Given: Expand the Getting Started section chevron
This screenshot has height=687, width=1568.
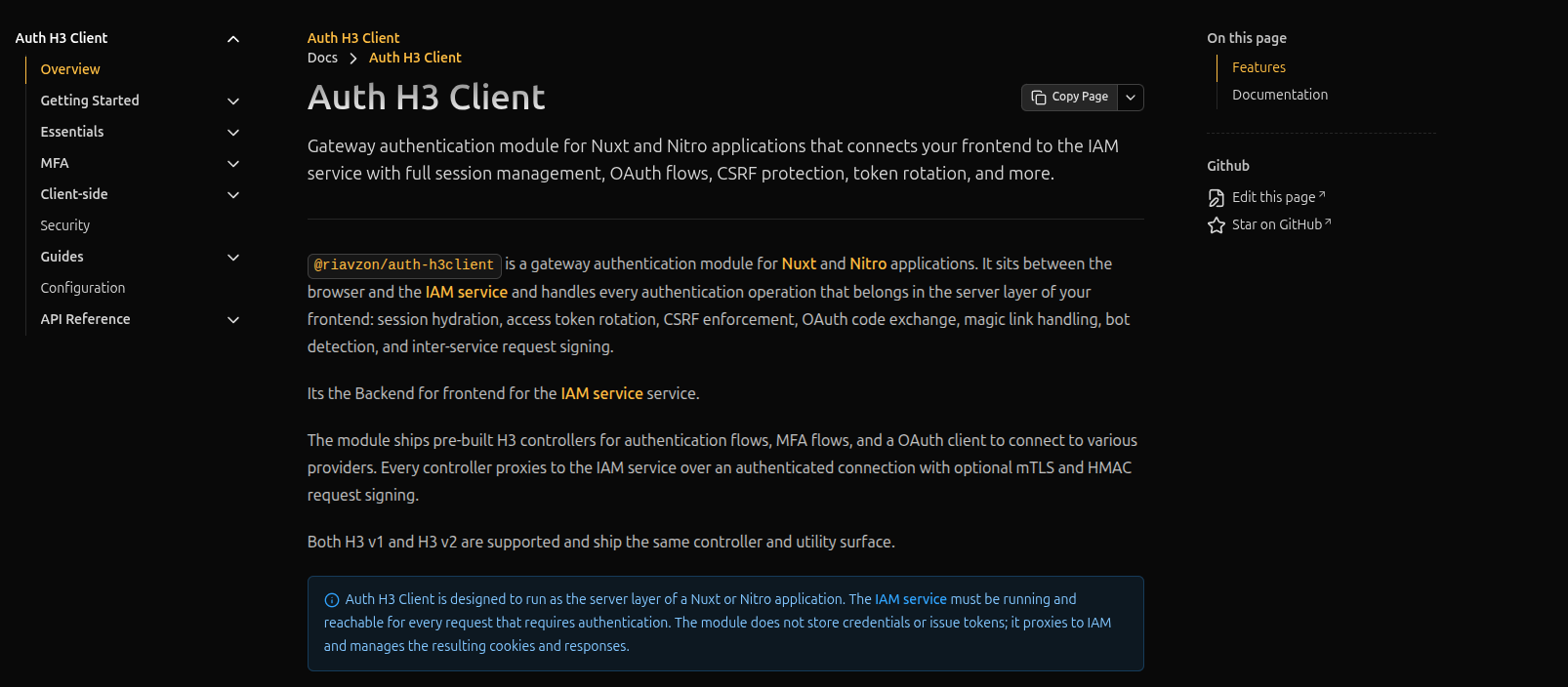Looking at the screenshot, I should coord(233,101).
